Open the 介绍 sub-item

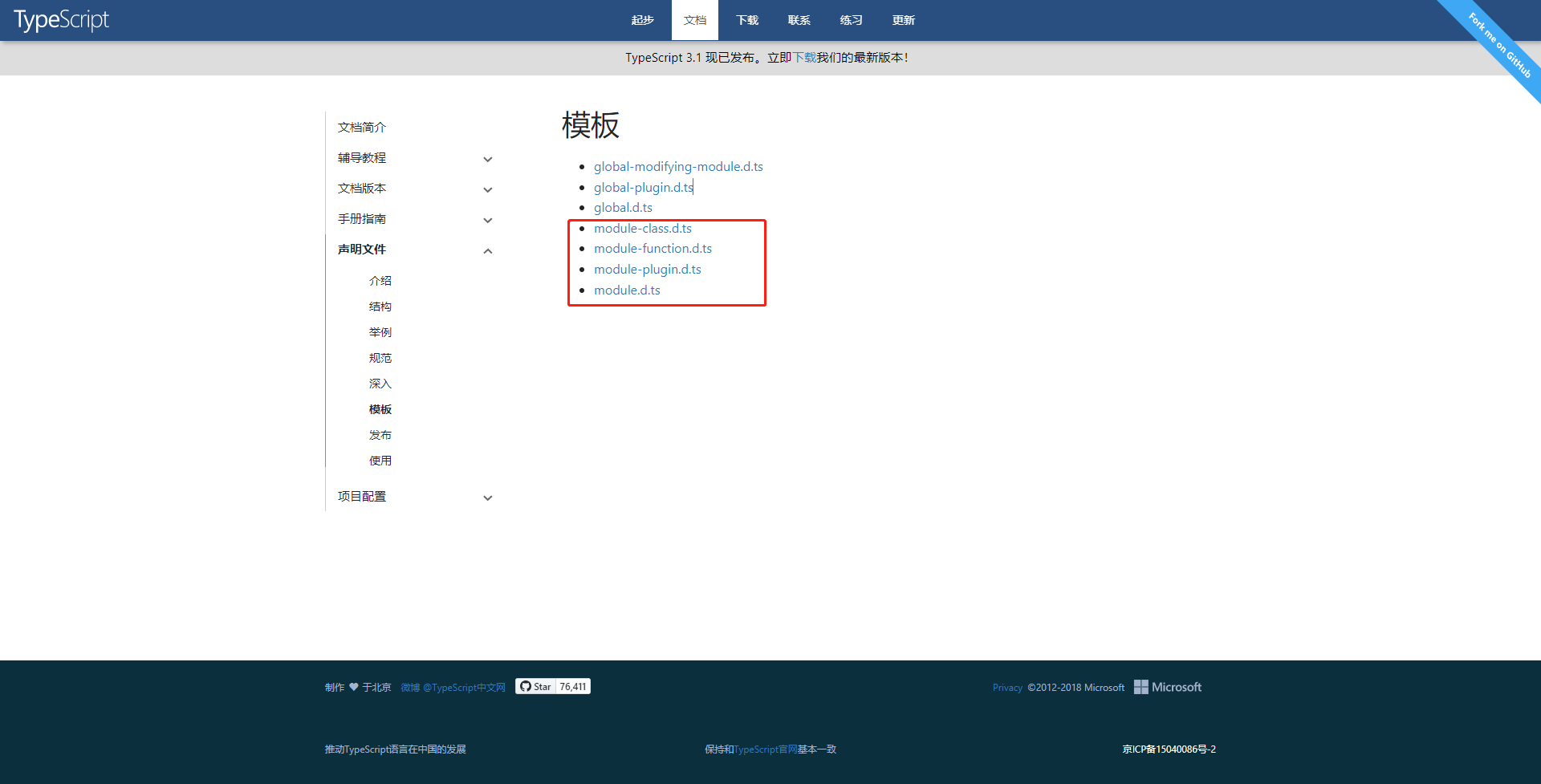pyautogui.click(x=380, y=281)
